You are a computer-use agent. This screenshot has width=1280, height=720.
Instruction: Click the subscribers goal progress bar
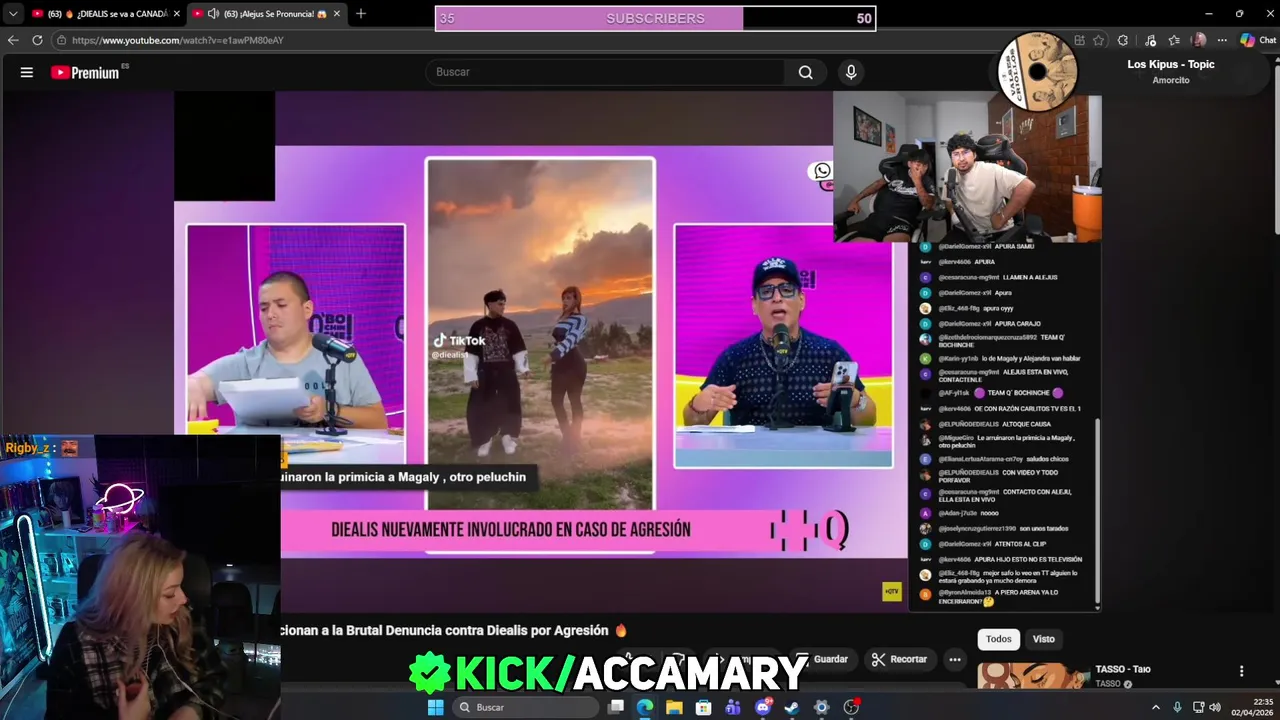click(656, 18)
